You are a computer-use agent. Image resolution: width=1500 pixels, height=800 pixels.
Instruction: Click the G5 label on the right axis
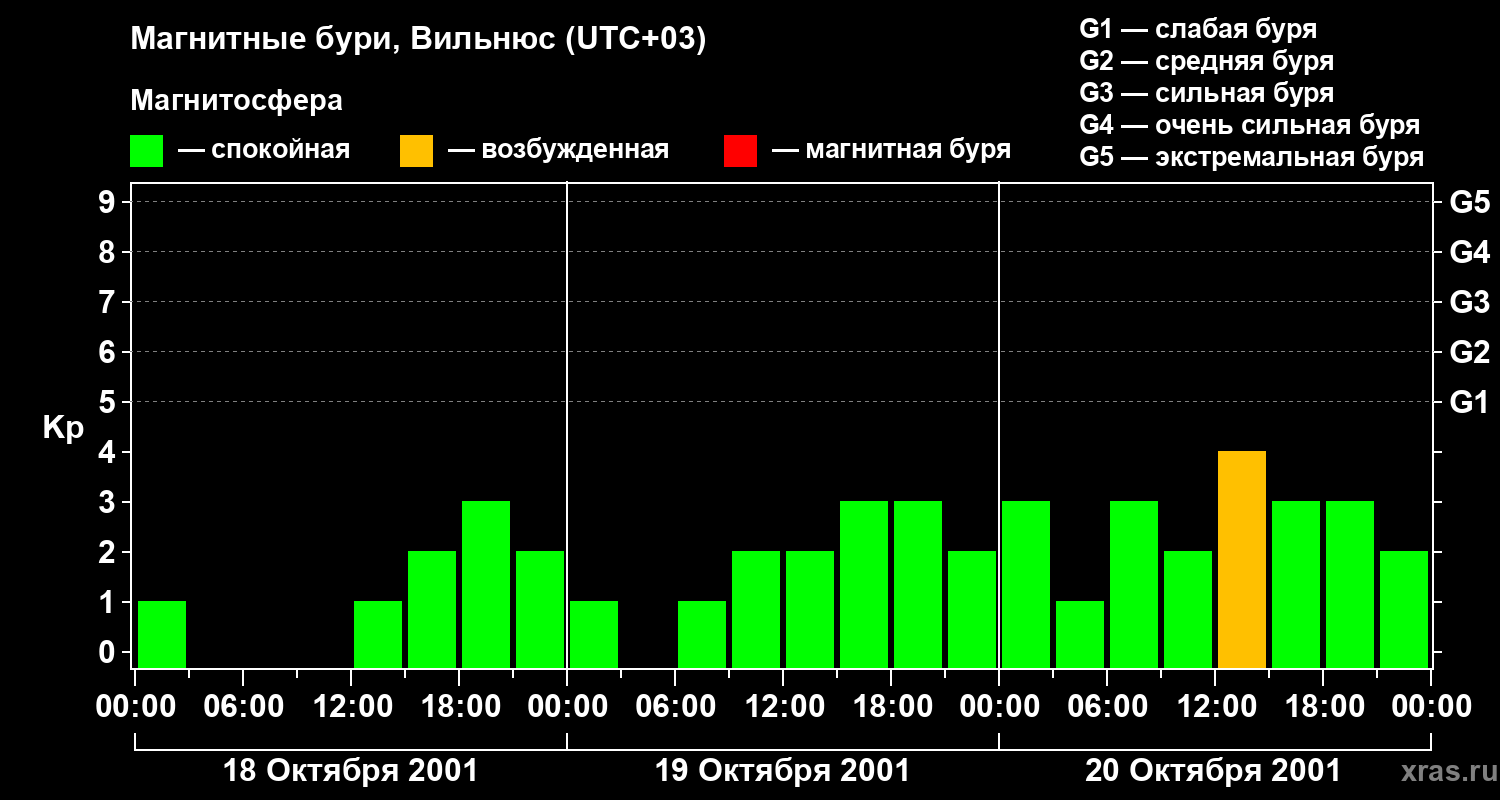point(1469,203)
